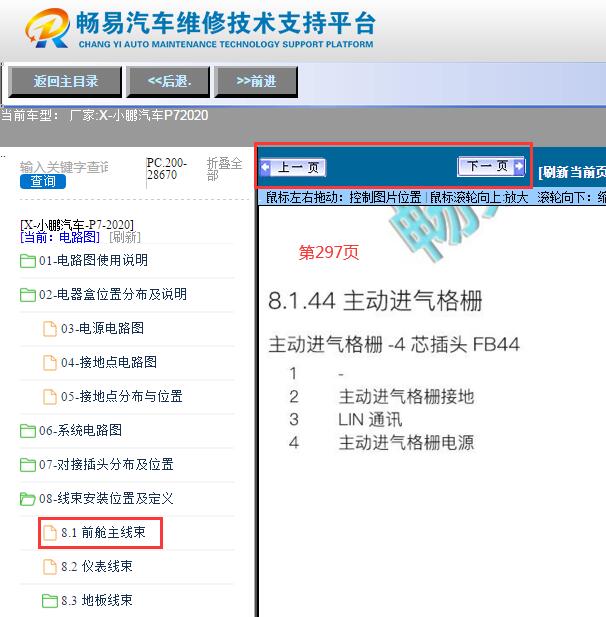Screen dimensions: 606x617
Task: Click pin row 主动进气格栅接地
Action: pyautogui.click(x=406, y=397)
